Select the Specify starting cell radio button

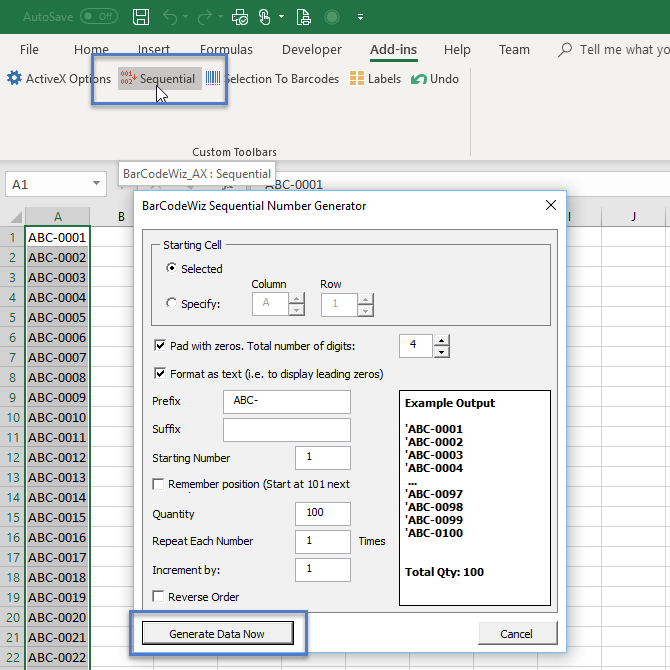173,303
